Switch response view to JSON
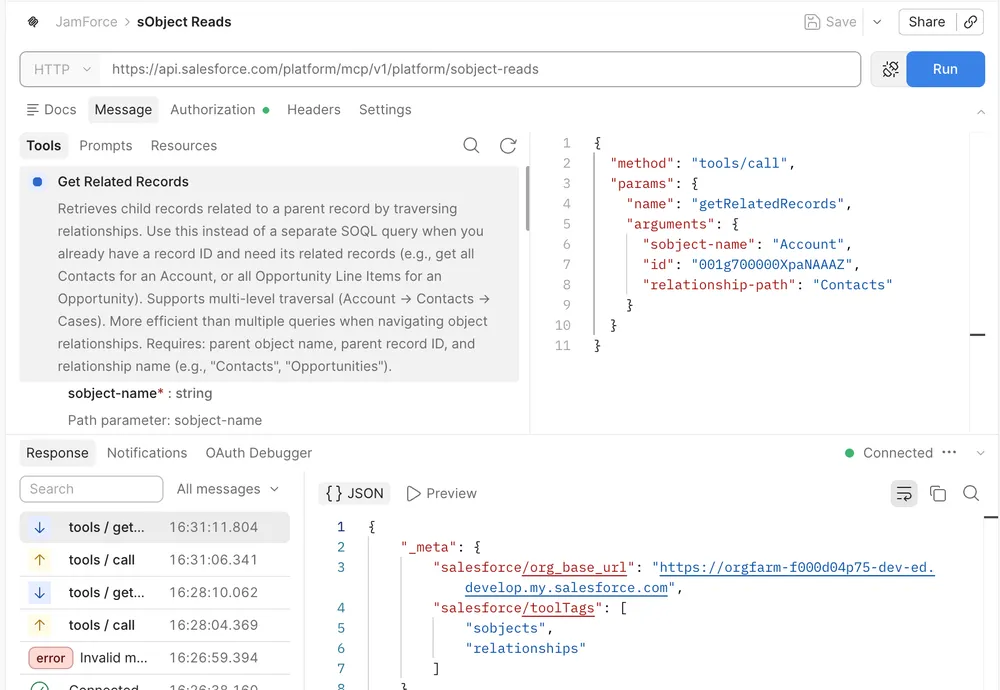Screen dimensions: 1000x690 click(355, 494)
